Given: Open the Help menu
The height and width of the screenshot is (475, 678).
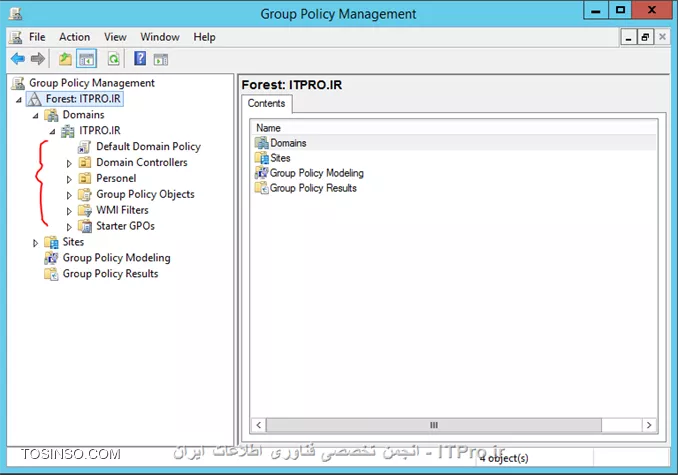Looking at the screenshot, I should click(x=205, y=37).
